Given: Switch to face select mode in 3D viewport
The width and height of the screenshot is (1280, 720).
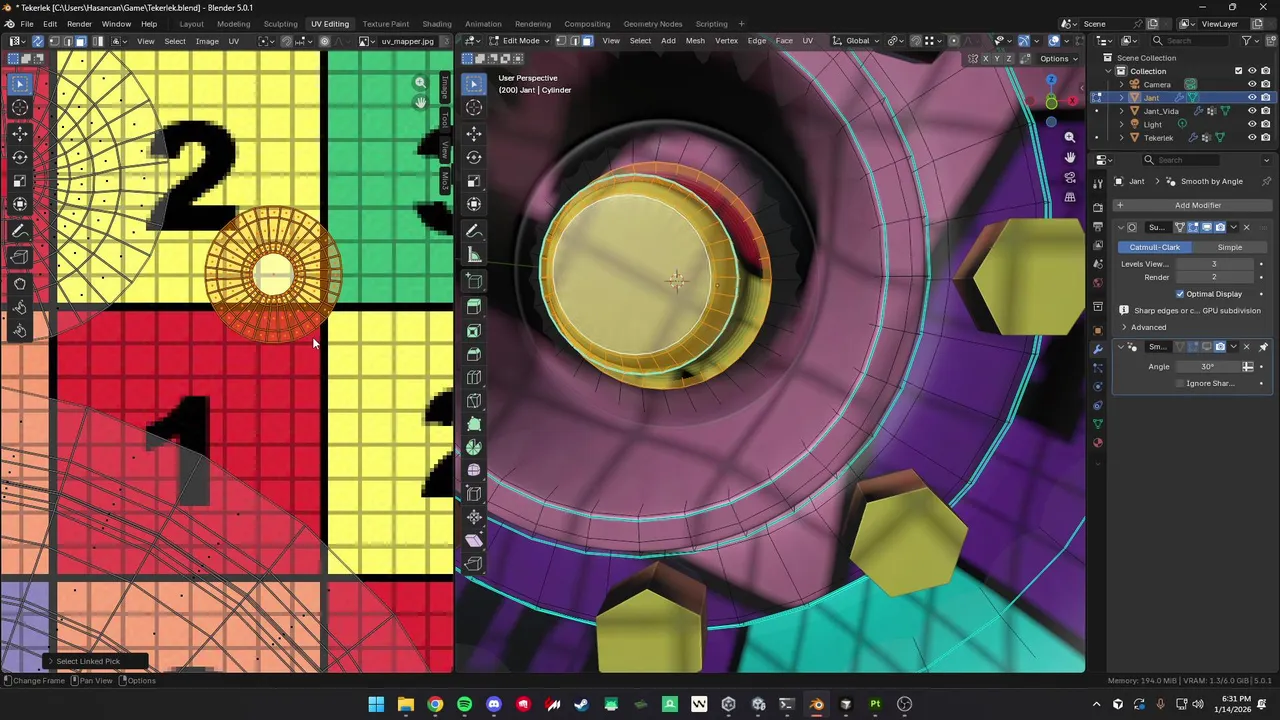Looking at the screenshot, I should pyautogui.click(x=587, y=41).
